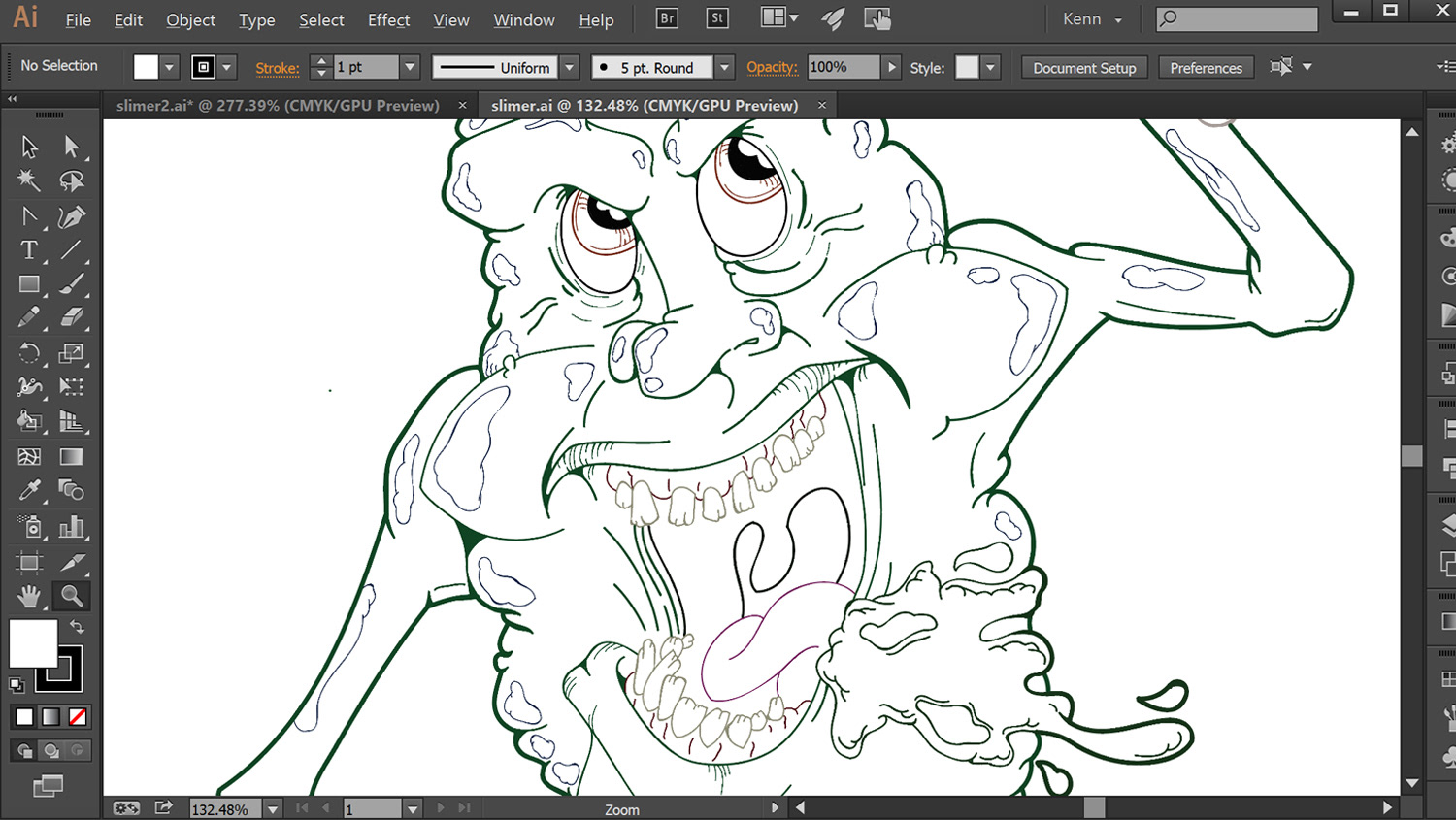The width and height of the screenshot is (1456, 820).
Task: Open Uniform width profile dropdown
Action: [570, 67]
